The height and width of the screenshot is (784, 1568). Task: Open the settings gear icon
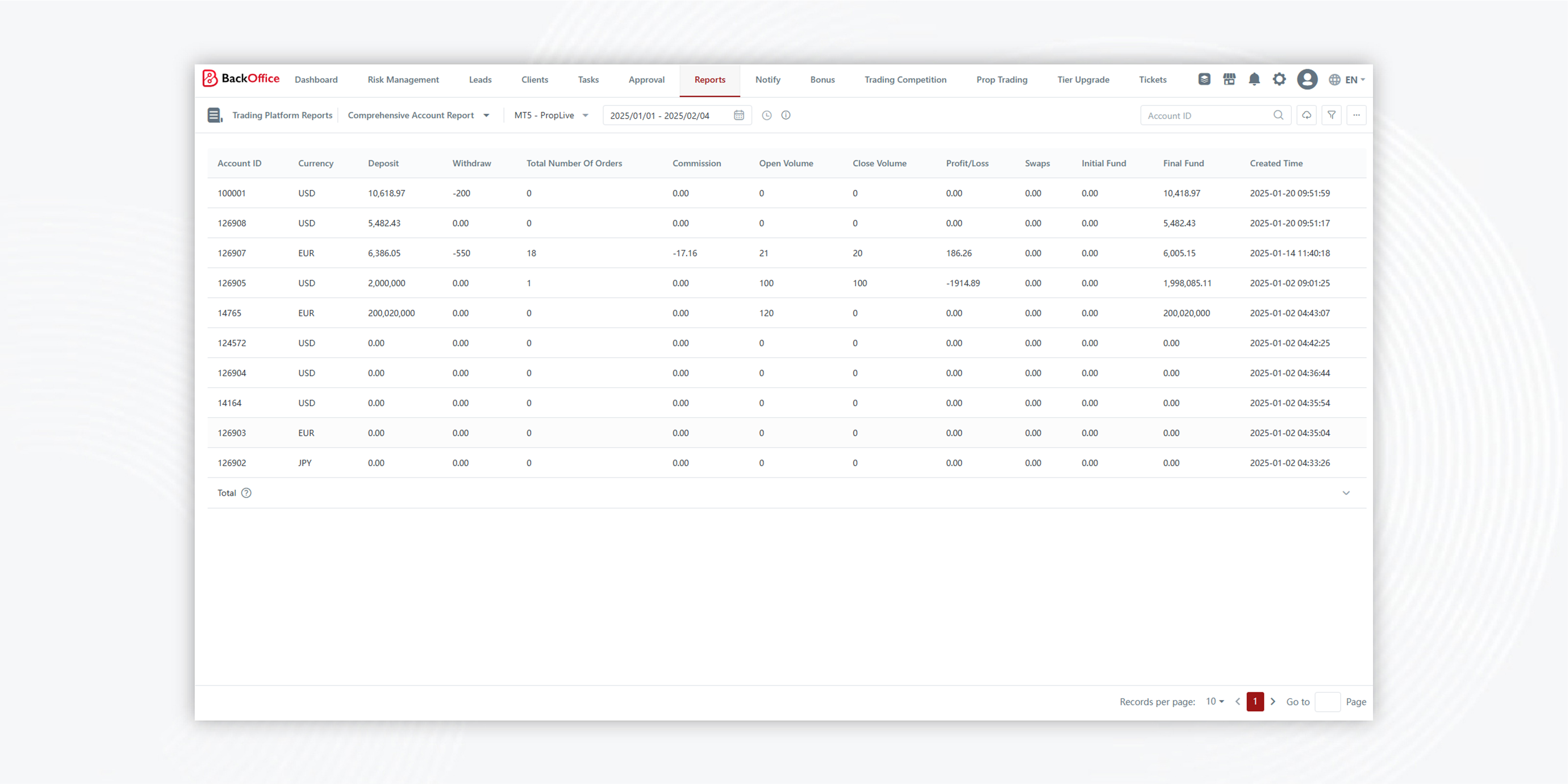click(1279, 79)
